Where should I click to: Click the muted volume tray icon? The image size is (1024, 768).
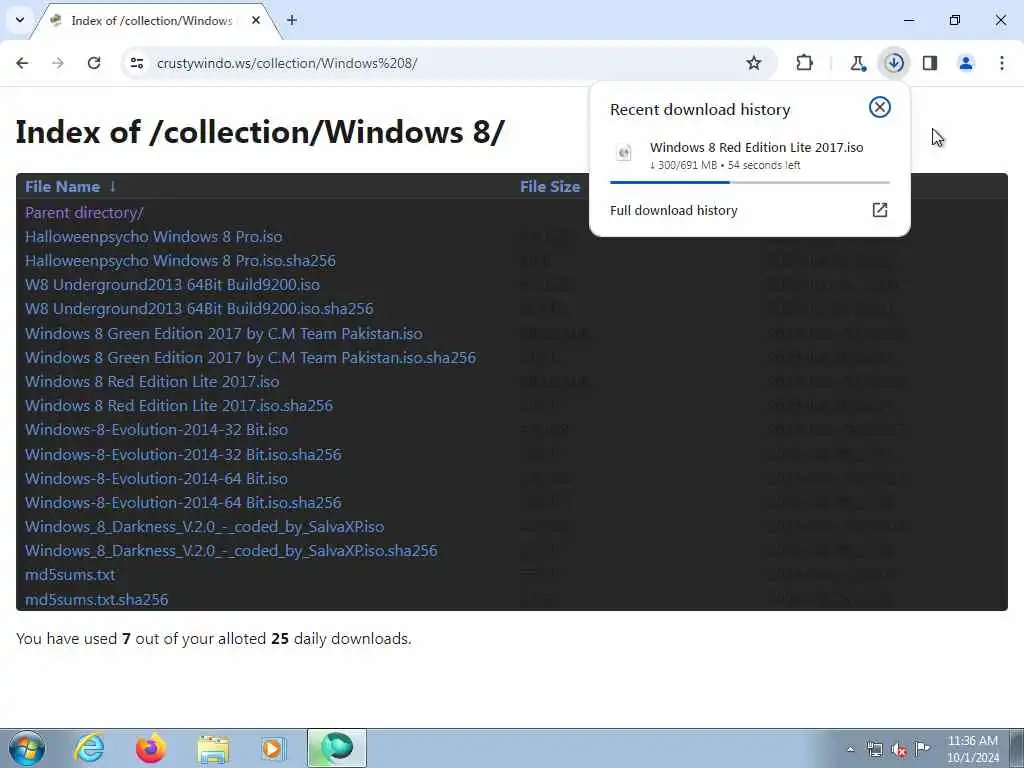tap(899, 750)
